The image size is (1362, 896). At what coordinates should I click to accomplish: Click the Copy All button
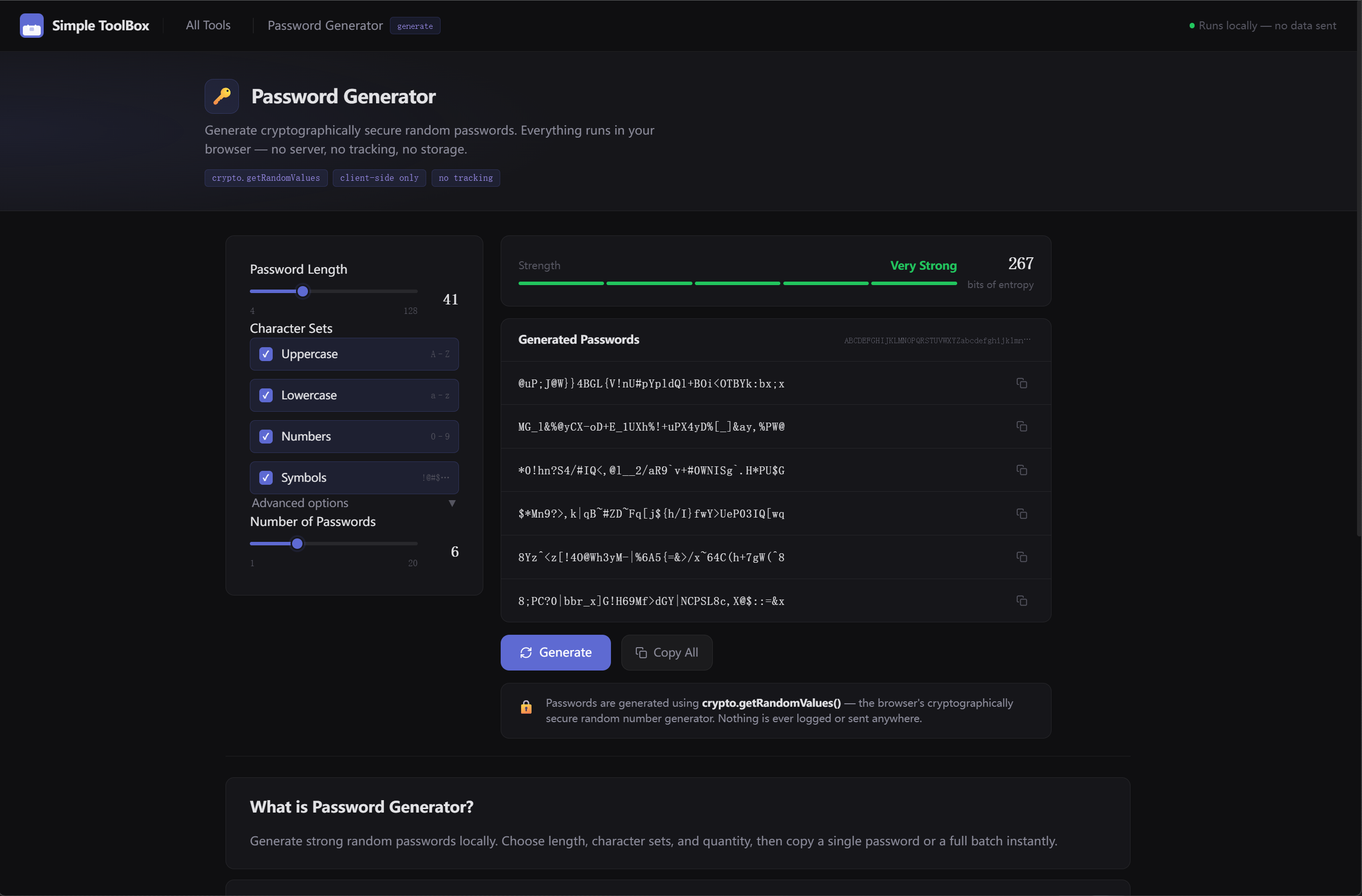667,652
